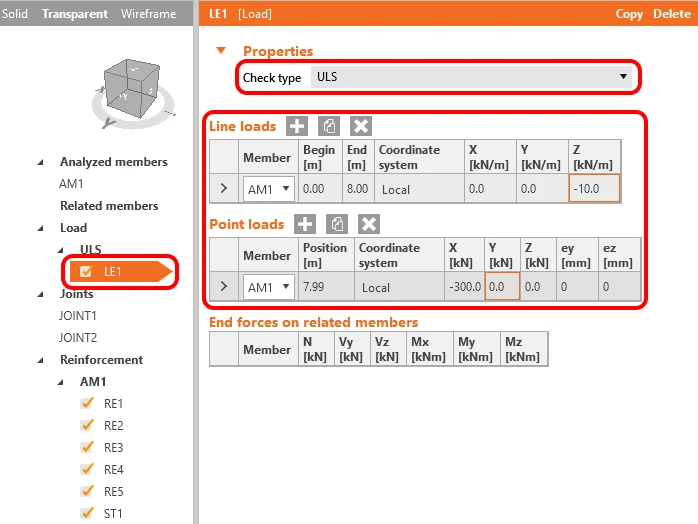This screenshot has height=524, width=698.
Task: Open Member dropdown in Line loads row
Action: 269,189
